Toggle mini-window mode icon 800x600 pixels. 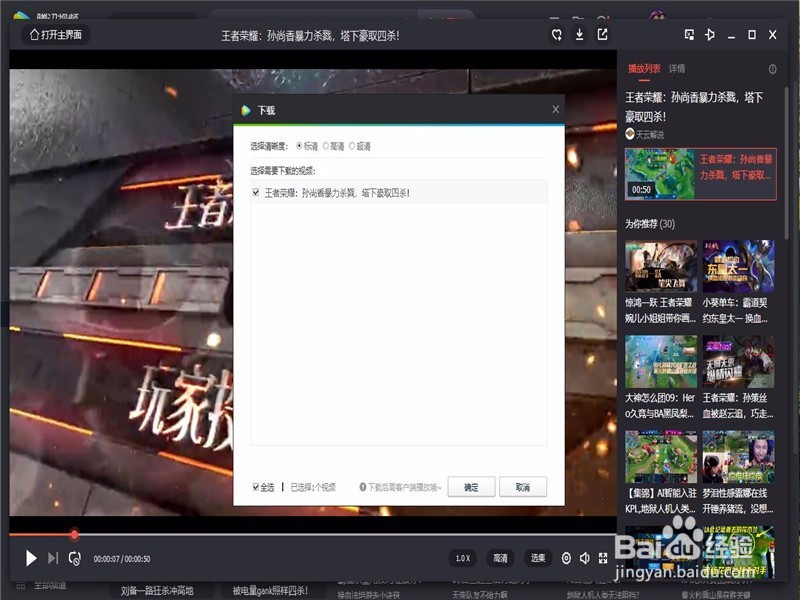(689, 35)
